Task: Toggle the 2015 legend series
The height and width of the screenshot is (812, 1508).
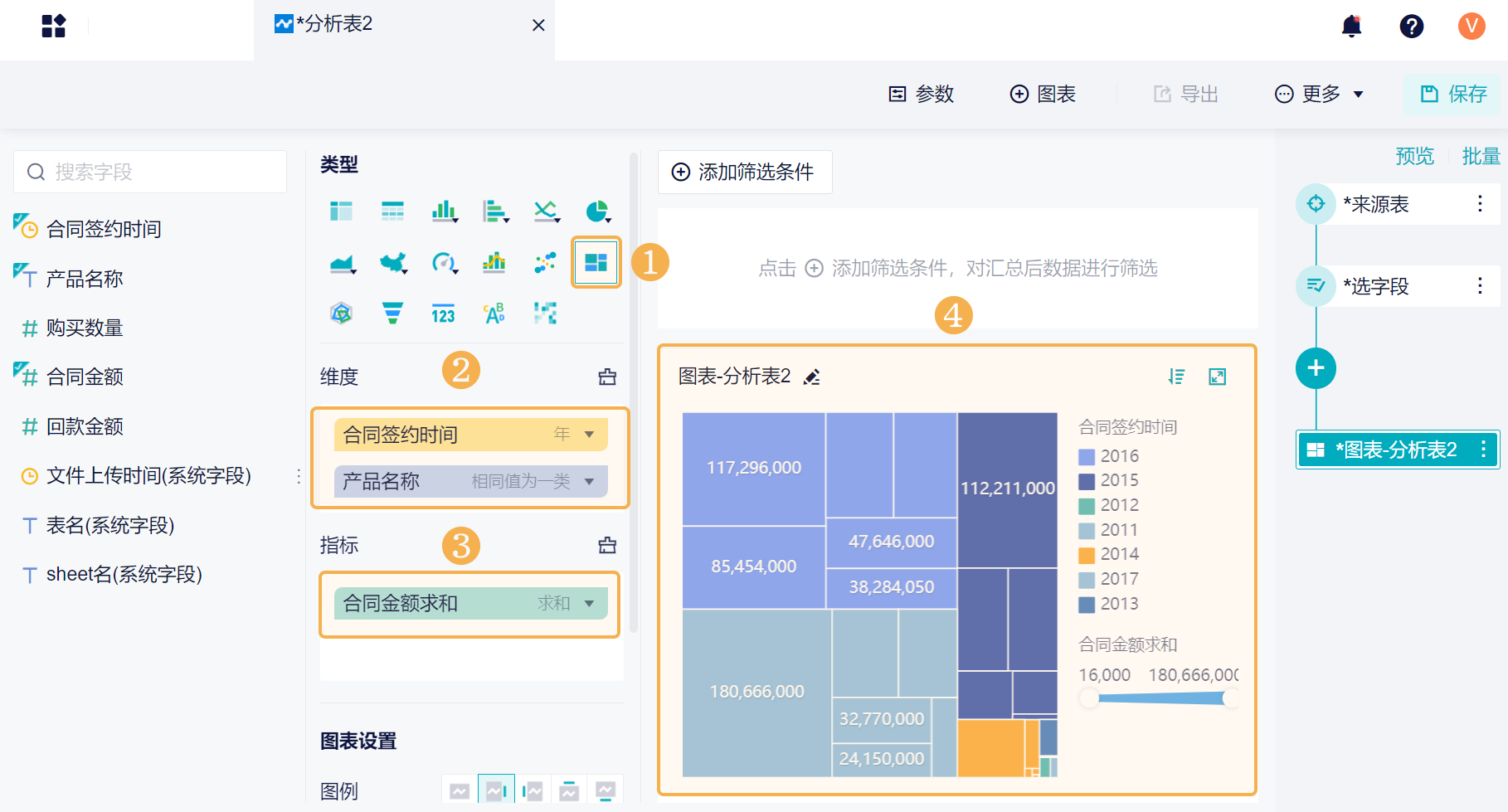Action: pyautogui.click(x=1108, y=481)
